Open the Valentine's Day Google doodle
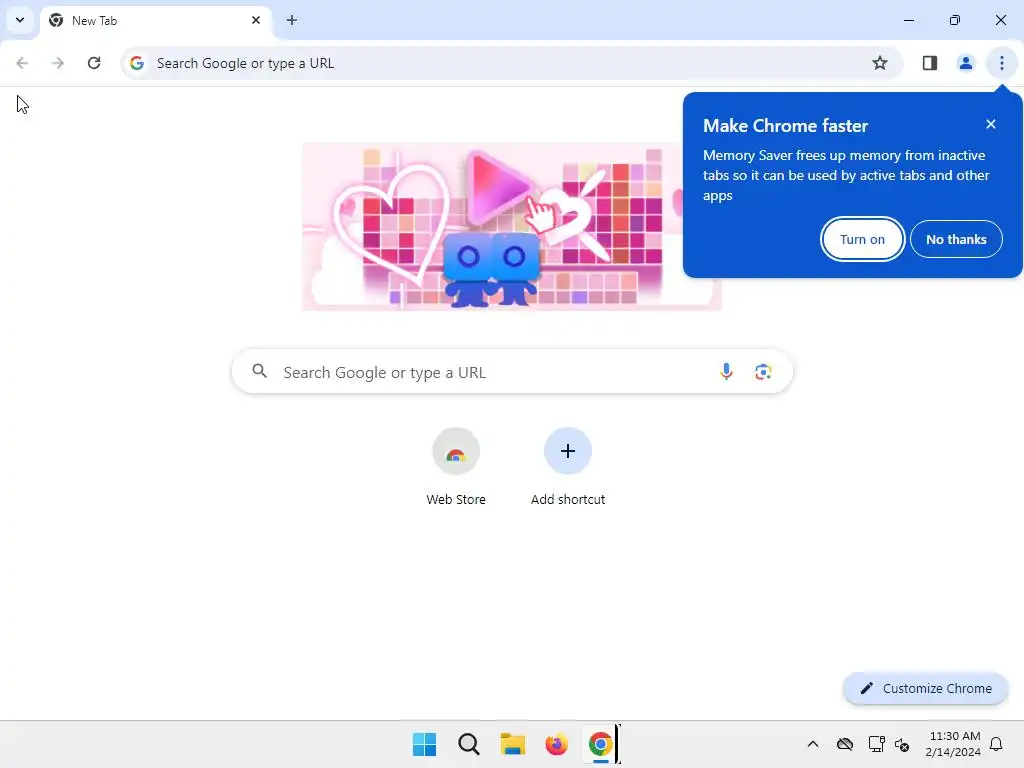The height and width of the screenshot is (768, 1024). [x=512, y=226]
